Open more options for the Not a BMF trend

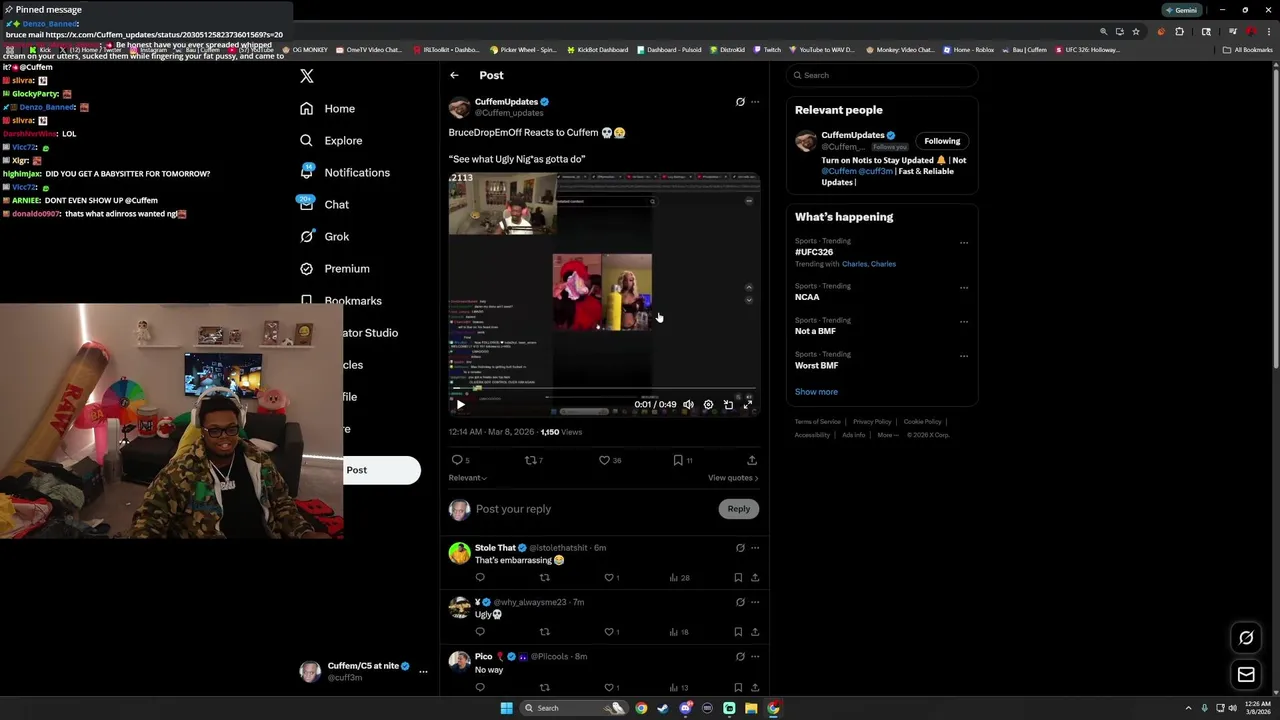pos(964,322)
